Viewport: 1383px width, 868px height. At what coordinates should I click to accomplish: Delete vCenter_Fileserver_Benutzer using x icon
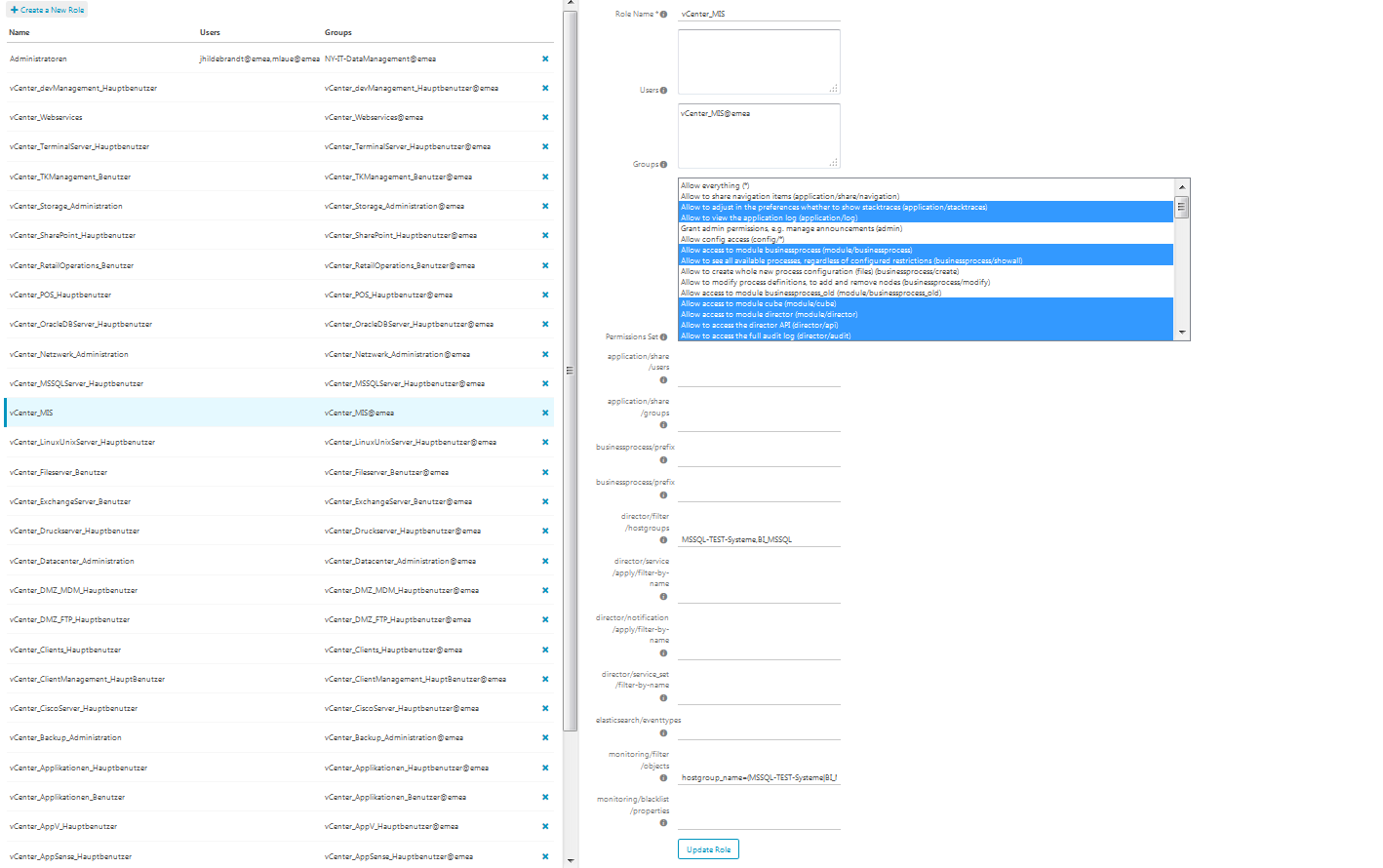pos(545,472)
